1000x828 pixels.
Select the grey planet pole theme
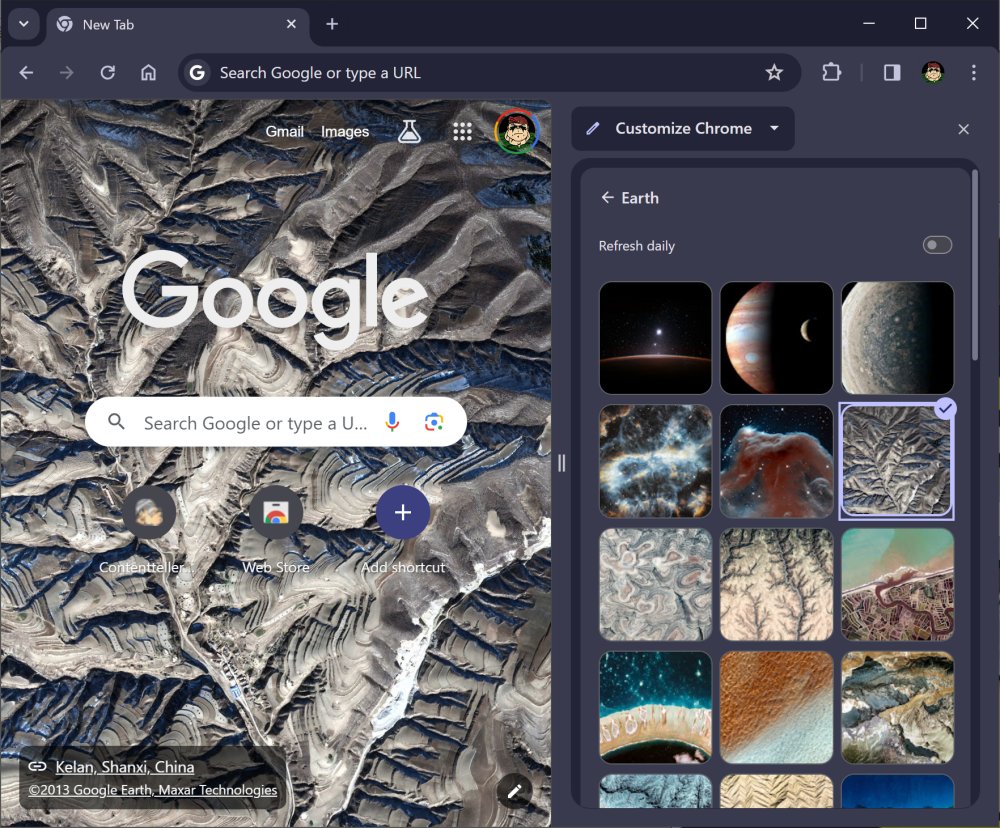point(897,338)
